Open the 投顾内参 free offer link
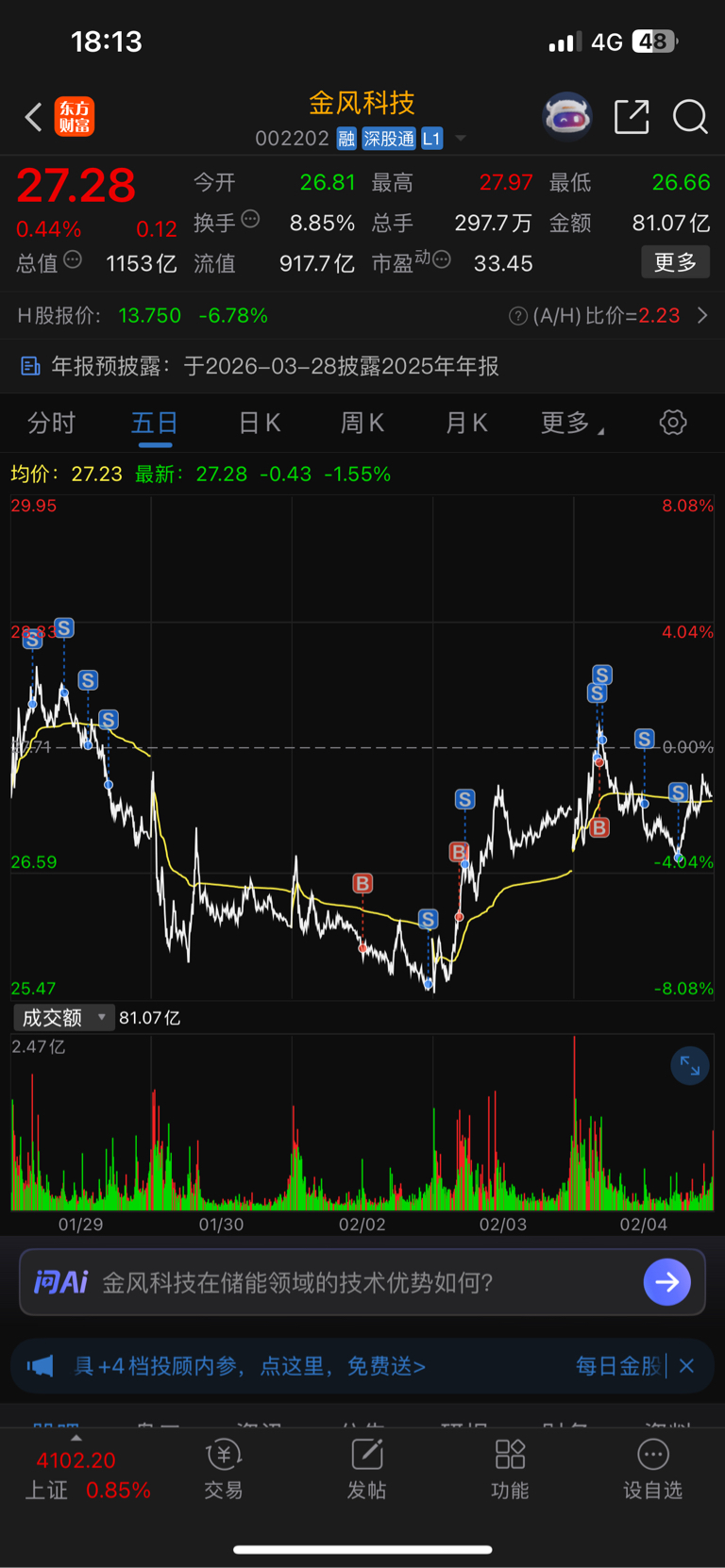The width and height of the screenshot is (725, 1568). click(x=249, y=1365)
